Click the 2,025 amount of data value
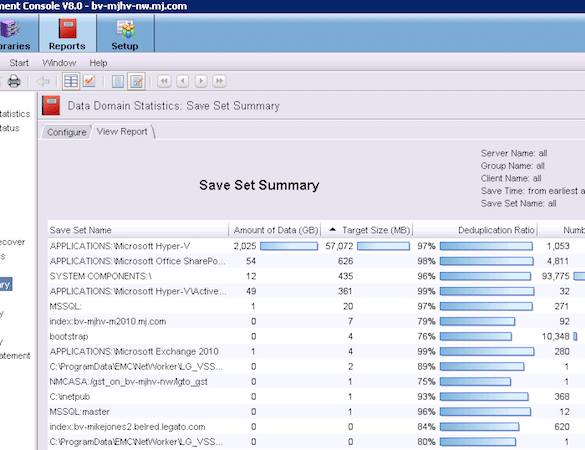Screen dimensions: 585x450 pos(245,246)
